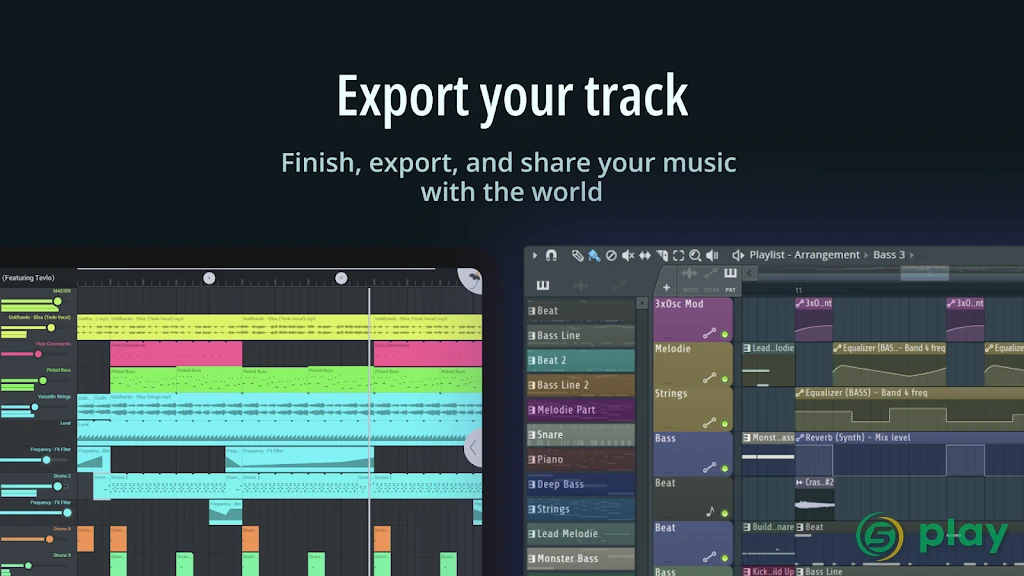Mute the first Beat track green light
Screen dimensions: 1024x576
tap(725, 513)
